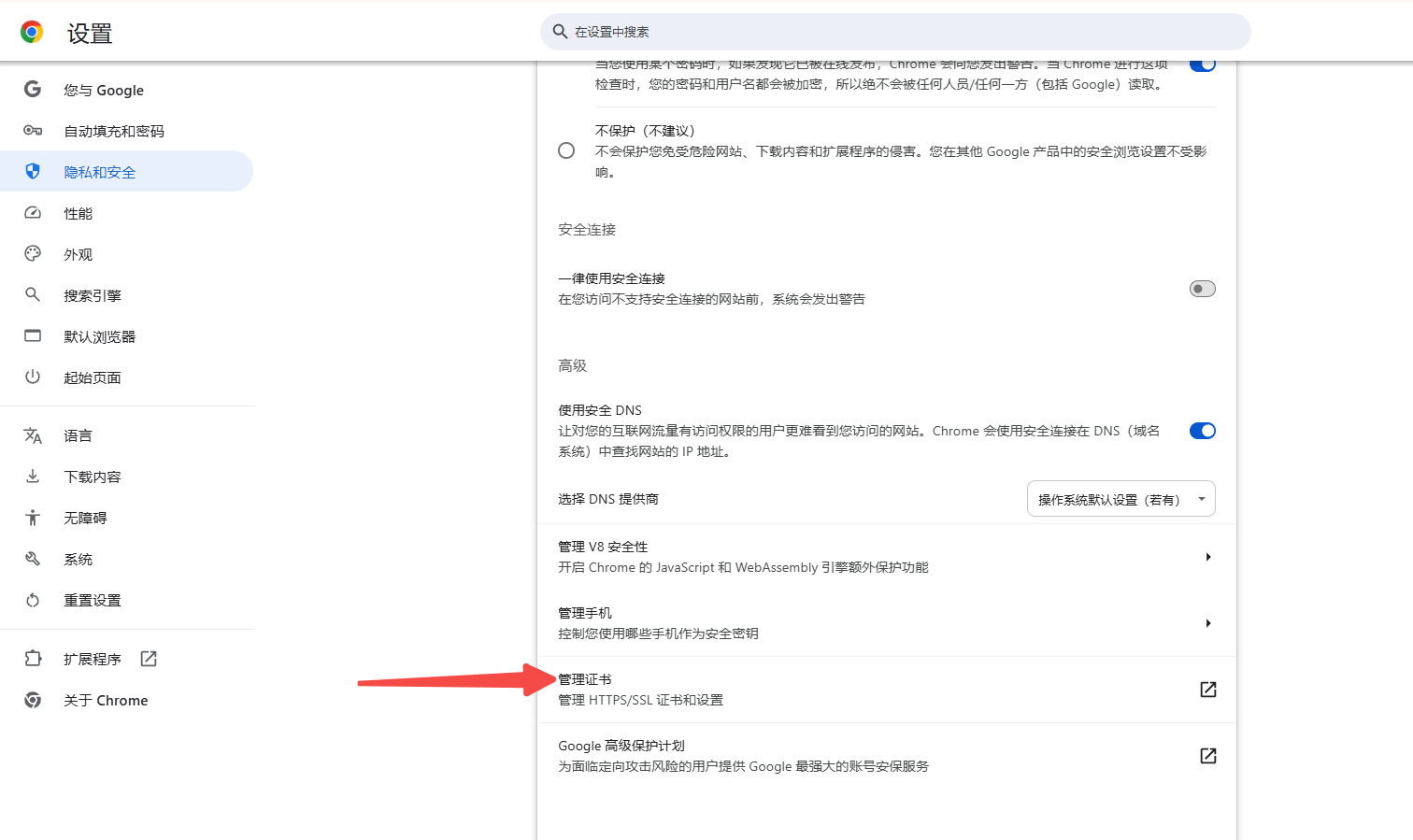Turn off the 使用安全 DNS switch
Screen dimensions: 1413x840
click(x=1203, y=431)
